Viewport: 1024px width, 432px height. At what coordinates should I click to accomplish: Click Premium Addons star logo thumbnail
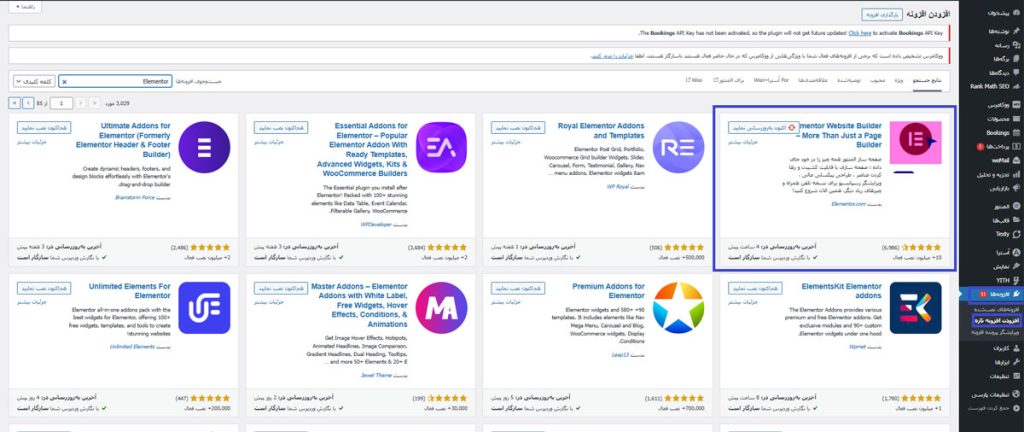(678, 308)
